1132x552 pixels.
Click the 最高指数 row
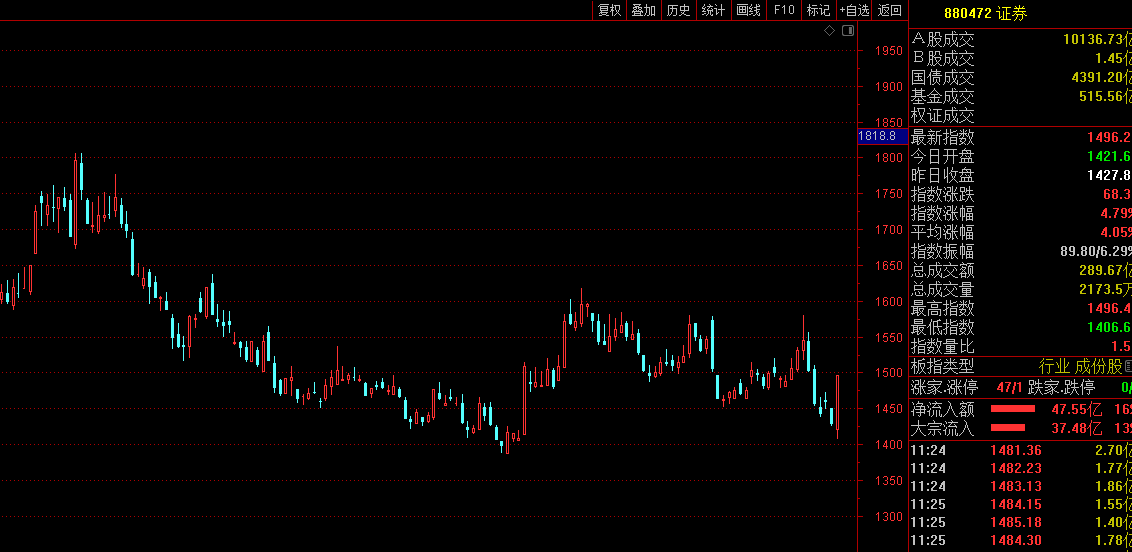pyautogui.click(x=1021, y=308)
